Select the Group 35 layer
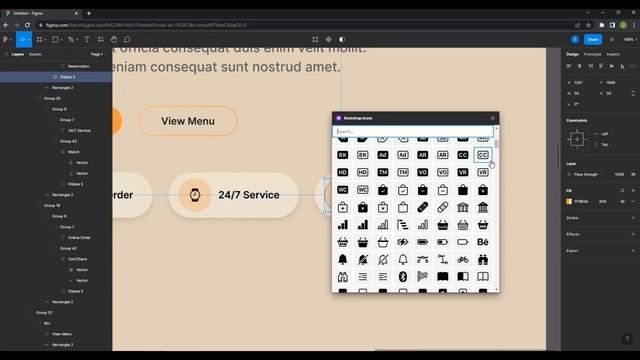 pyautogui.click(x=52, y=98)
